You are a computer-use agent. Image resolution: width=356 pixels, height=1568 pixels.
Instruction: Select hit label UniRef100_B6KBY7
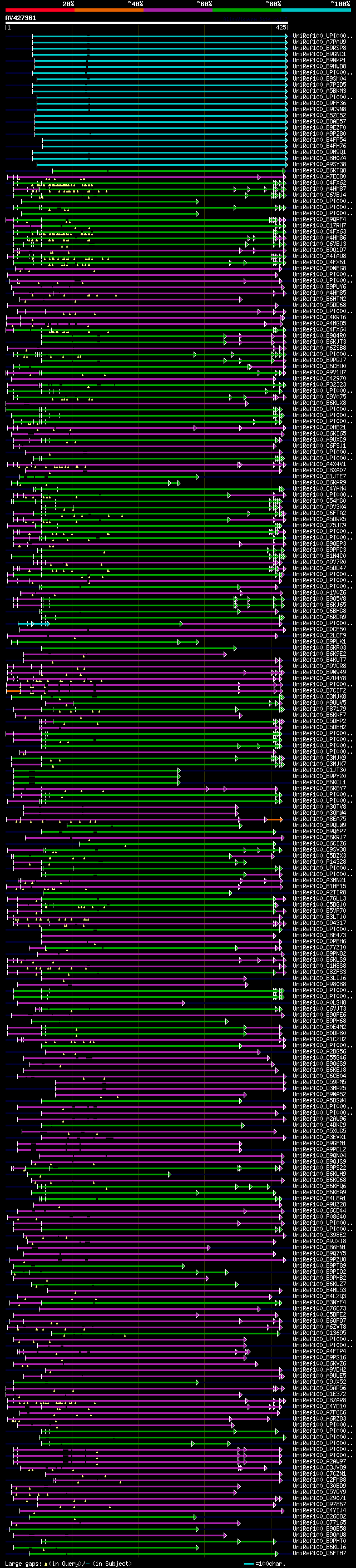coord(319,788)
